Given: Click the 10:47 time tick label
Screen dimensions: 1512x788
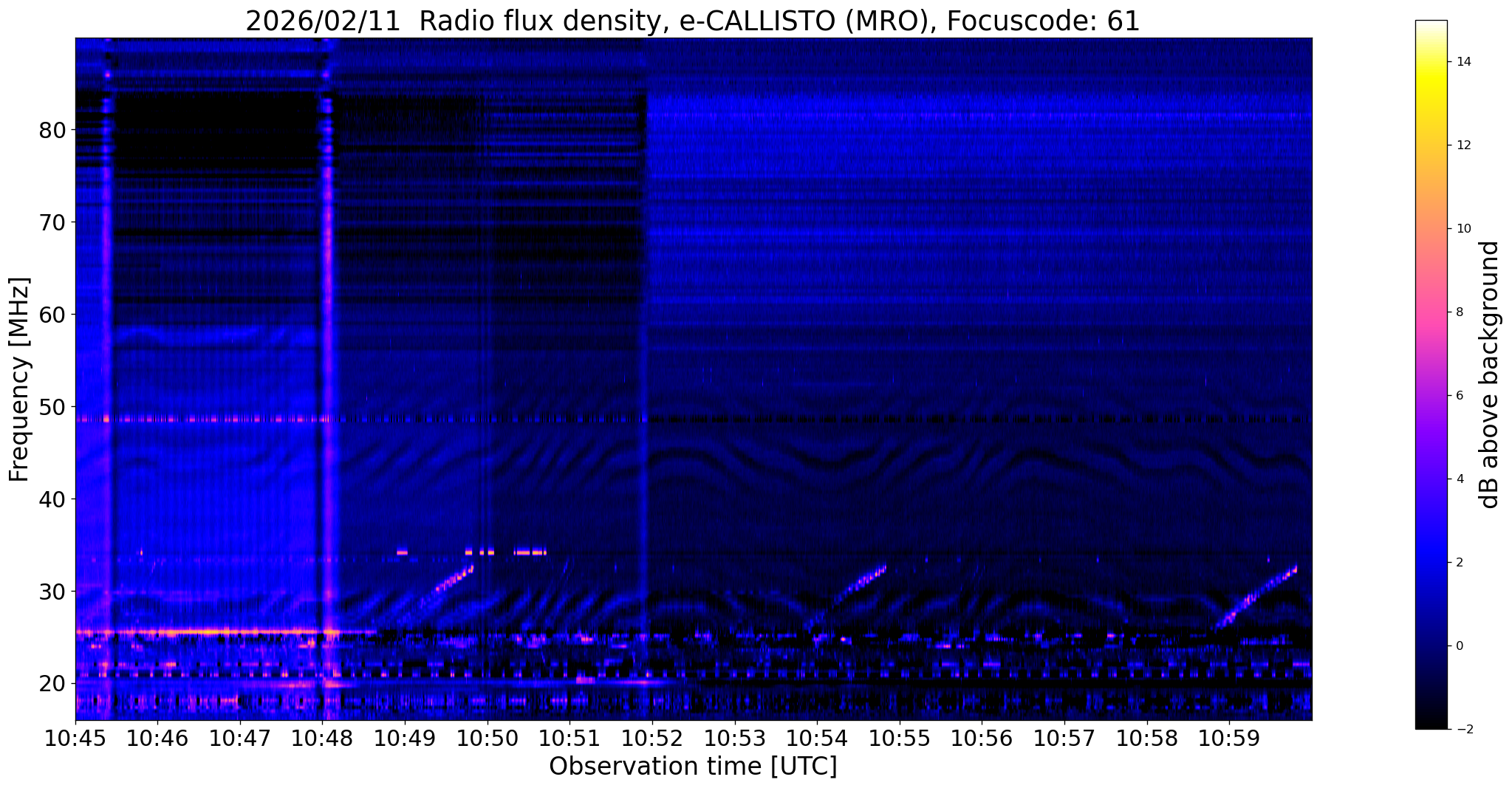Looking at the screenshot, I should pyautogui.click(x=240, y=738).
